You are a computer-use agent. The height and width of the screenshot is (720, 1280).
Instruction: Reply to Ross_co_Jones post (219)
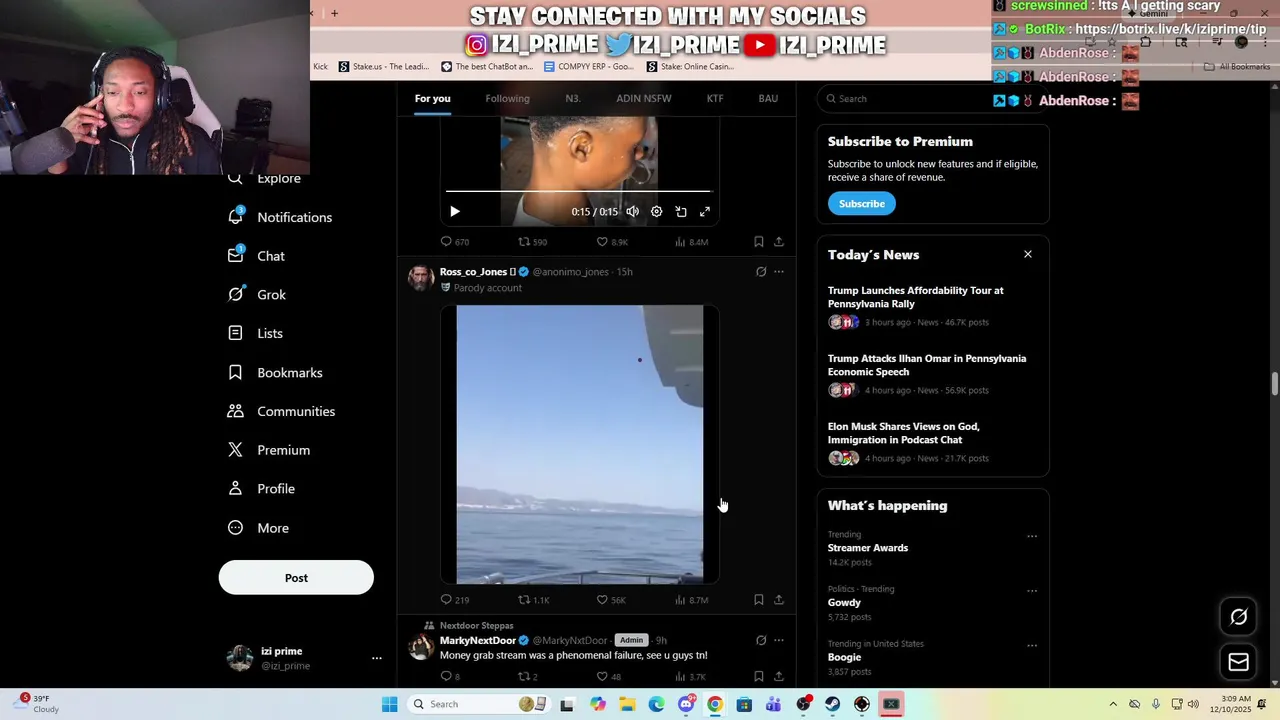click(x=455, y=600)
